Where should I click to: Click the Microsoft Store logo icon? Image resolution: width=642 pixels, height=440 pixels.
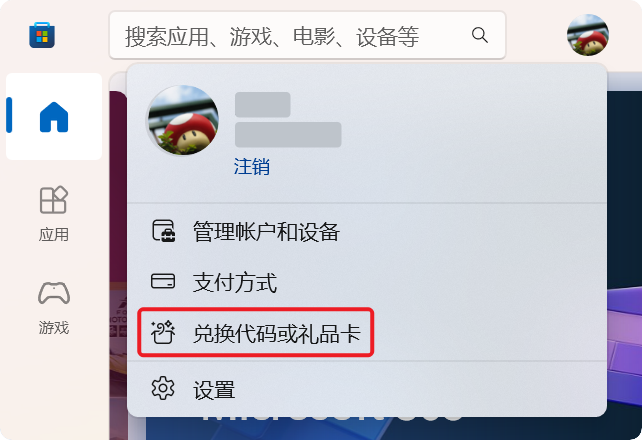tap(42, 35)
